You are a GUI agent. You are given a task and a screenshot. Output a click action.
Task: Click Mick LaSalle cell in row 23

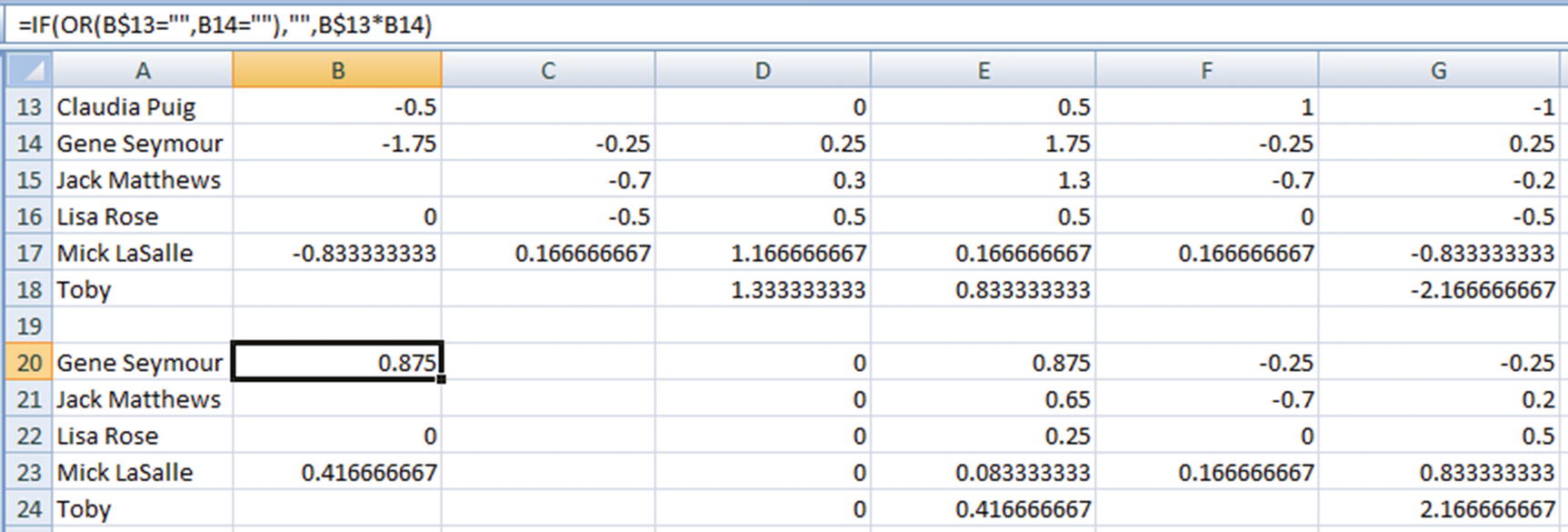tap(143, 473)
